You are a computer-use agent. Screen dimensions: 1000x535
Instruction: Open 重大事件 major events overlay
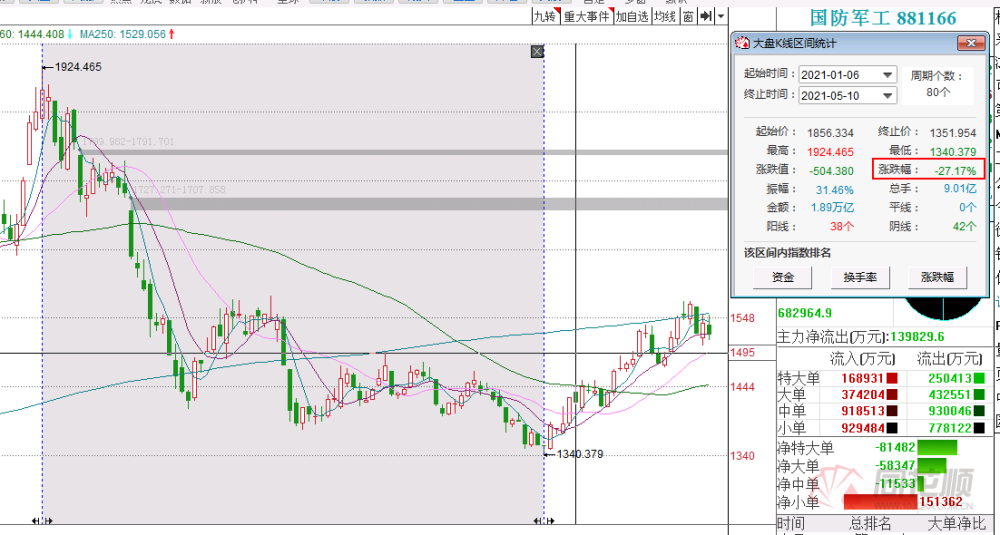point(587,17)
